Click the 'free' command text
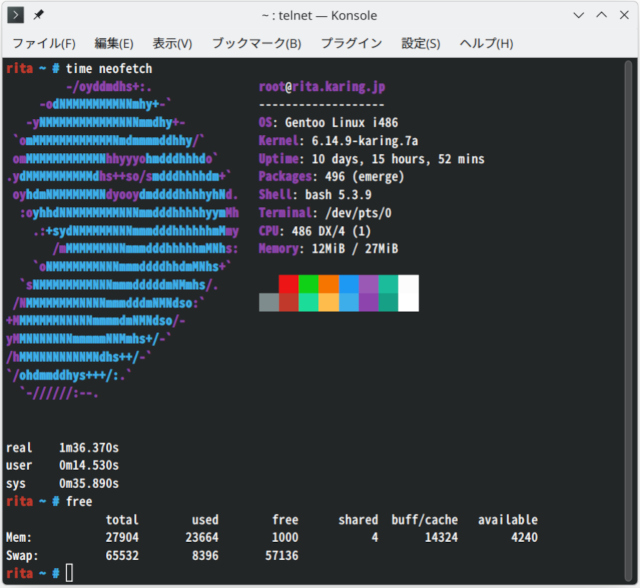The width and height of the screenshot is (640, 588). point(79,501)
